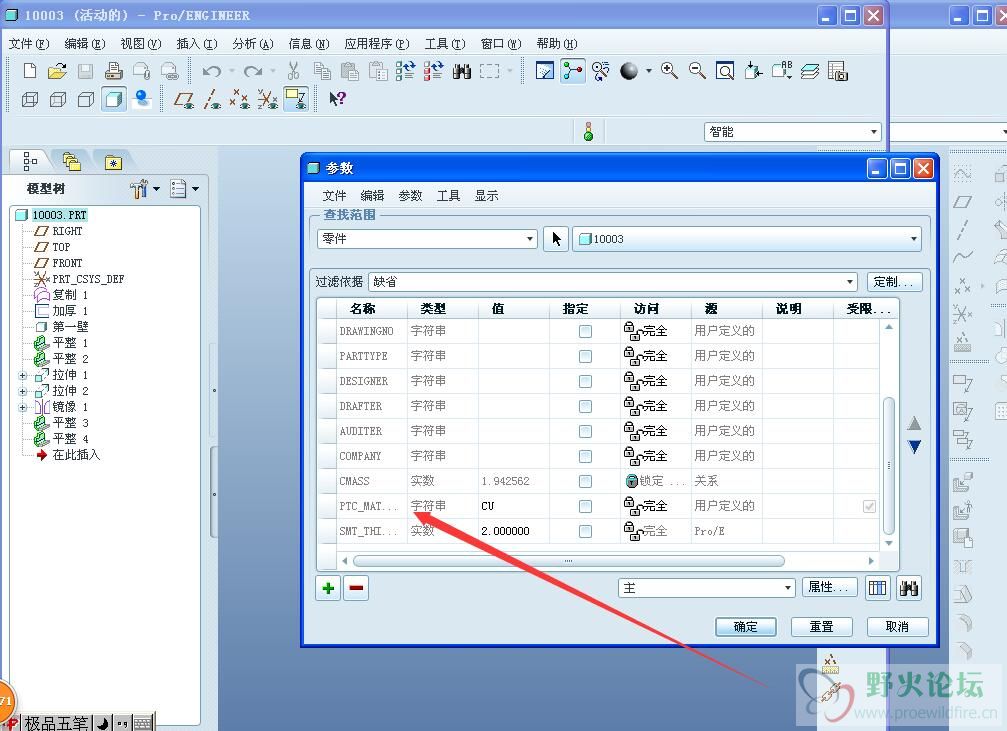Open the 主 dropdown in Parameters dialog

click(x=706, y=588)
